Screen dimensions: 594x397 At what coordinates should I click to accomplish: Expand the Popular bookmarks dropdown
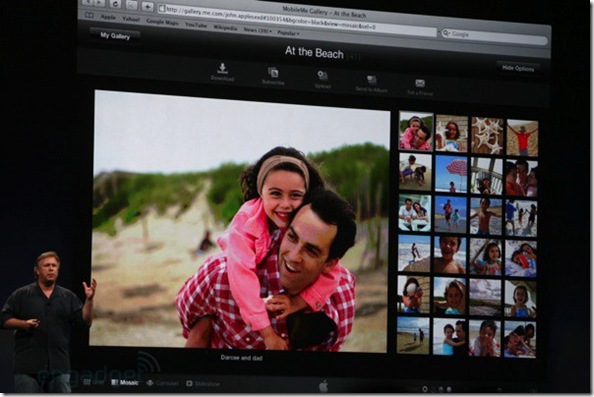point(288,33)
